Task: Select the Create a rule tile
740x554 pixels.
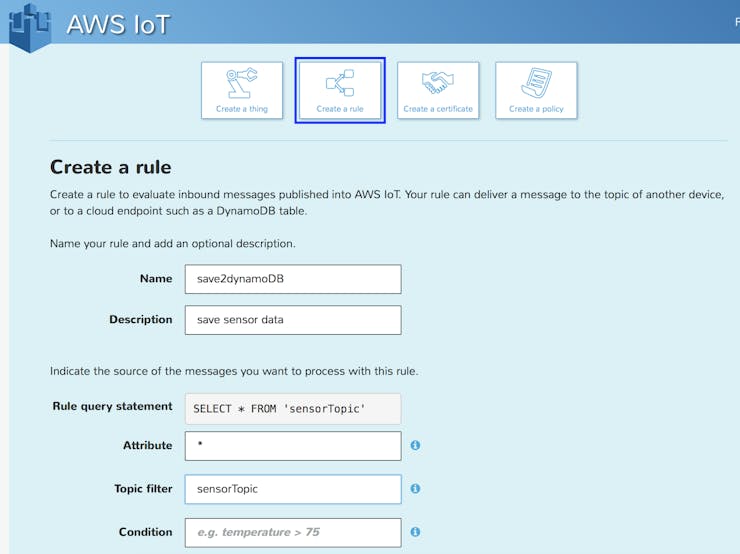Action: pyautogui.click(x=340, y=90)
